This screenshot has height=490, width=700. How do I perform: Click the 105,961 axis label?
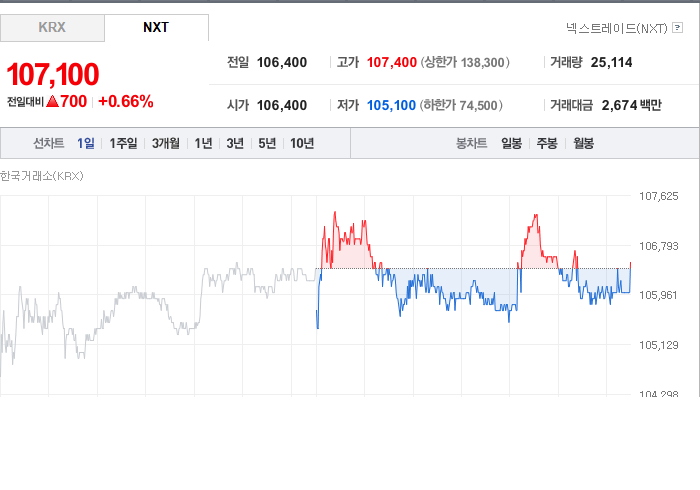(x=658, y=295)
